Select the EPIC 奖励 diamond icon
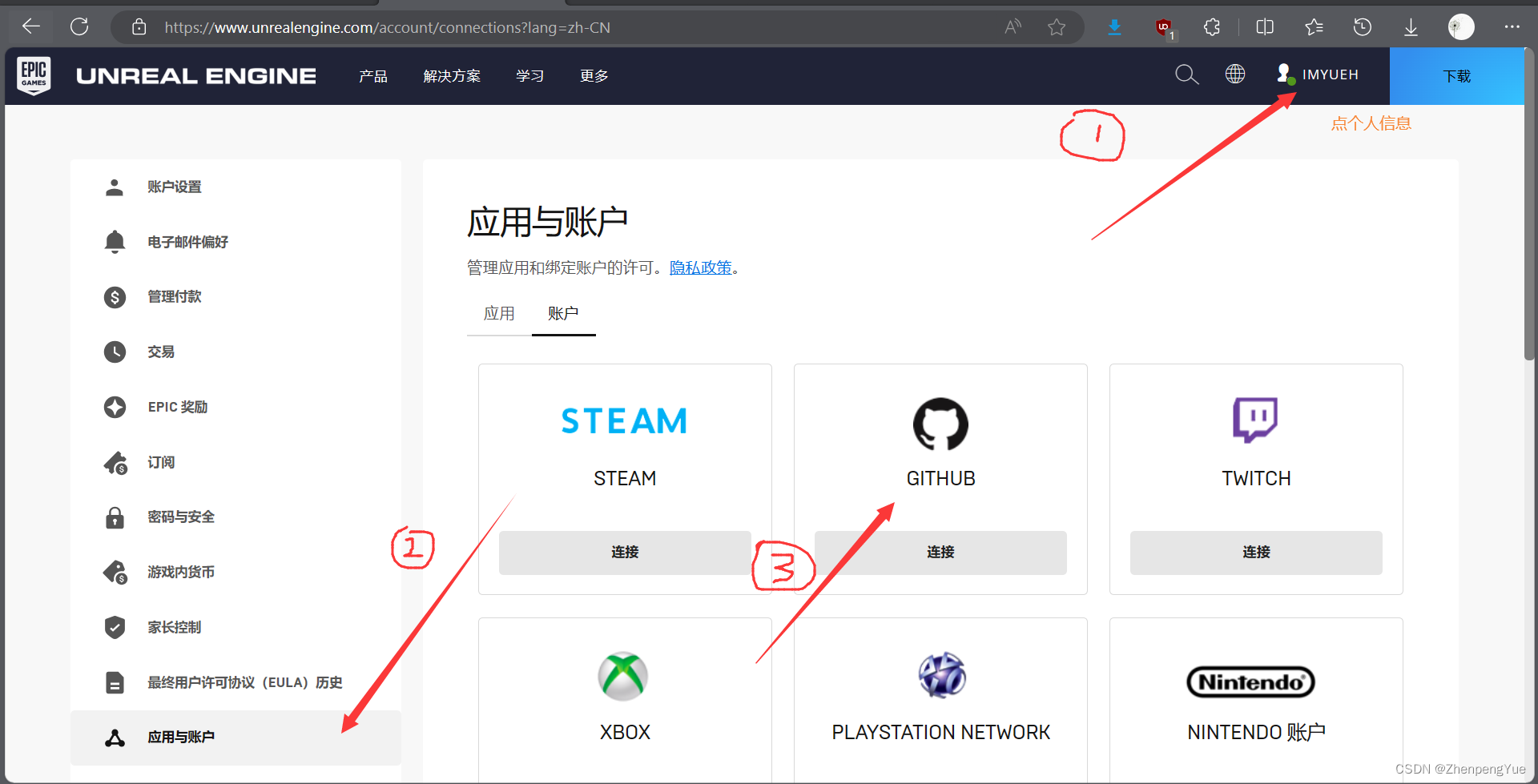The width and height of the screenshot is (1538, 784). coord(115,407)
